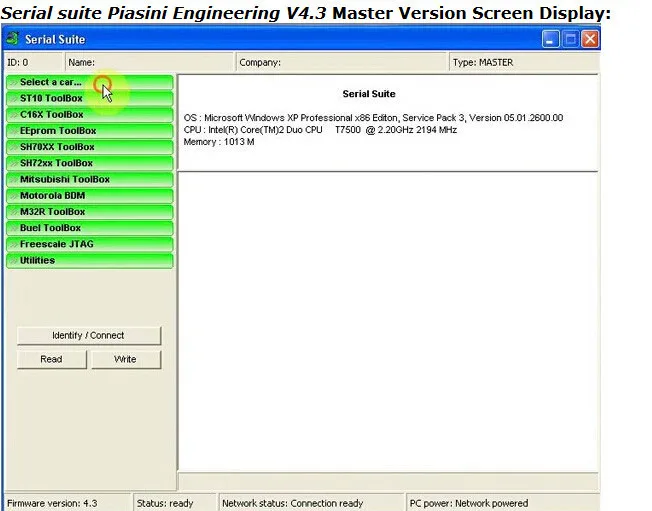652x511 pixels.
Task: Open Mitsubishi ToolBox
Action: click(89, 180)
